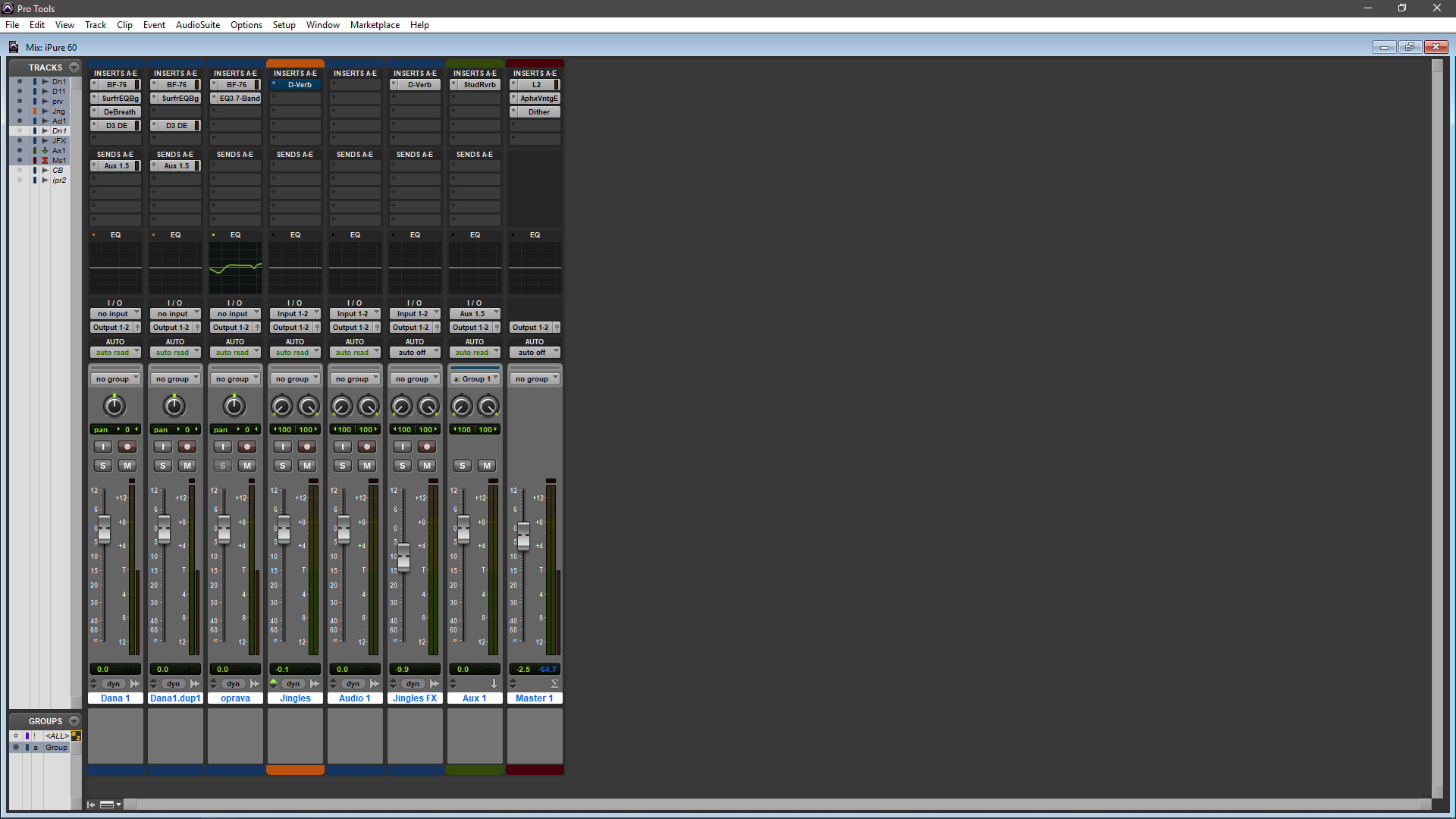1456x819 pixels.
Task: Click the track type icon on Dana 1 strip
Action: click(x=135, y=684)
